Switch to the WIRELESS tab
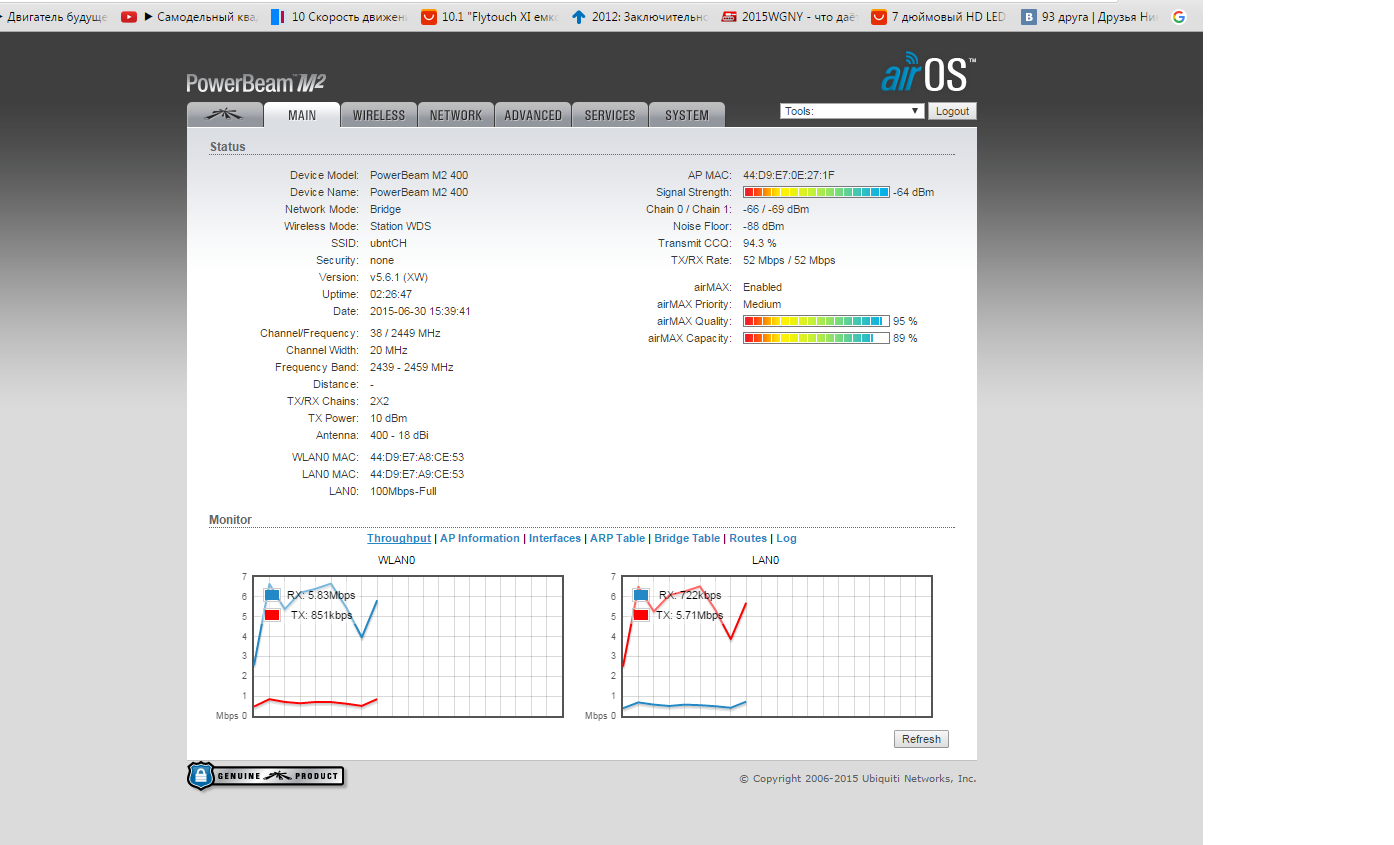Image resolution: width=1394 pixels, height=845 pixels. (379, 115)
